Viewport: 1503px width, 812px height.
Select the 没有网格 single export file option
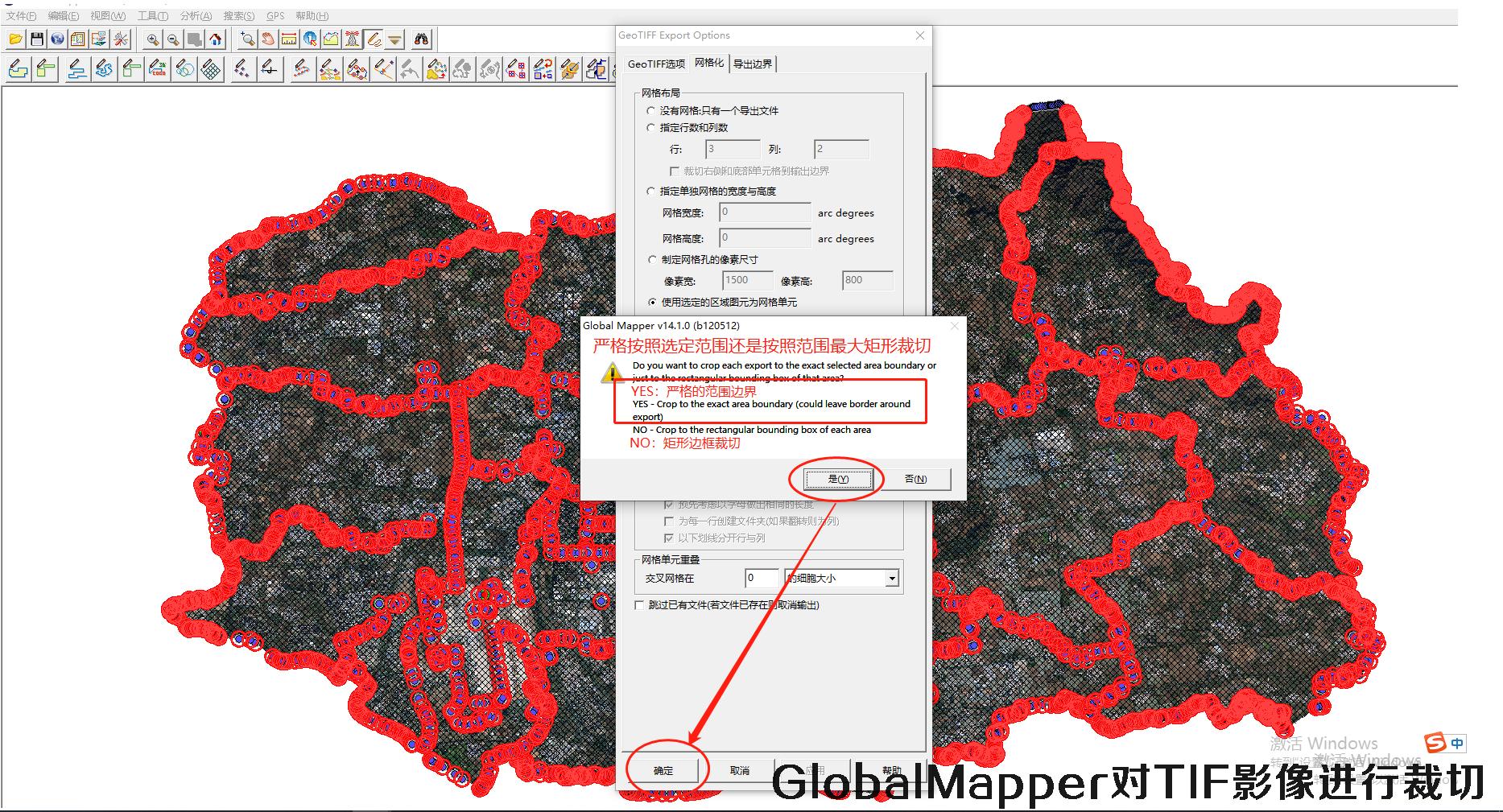pyautogui.click(x=651, y=111)
